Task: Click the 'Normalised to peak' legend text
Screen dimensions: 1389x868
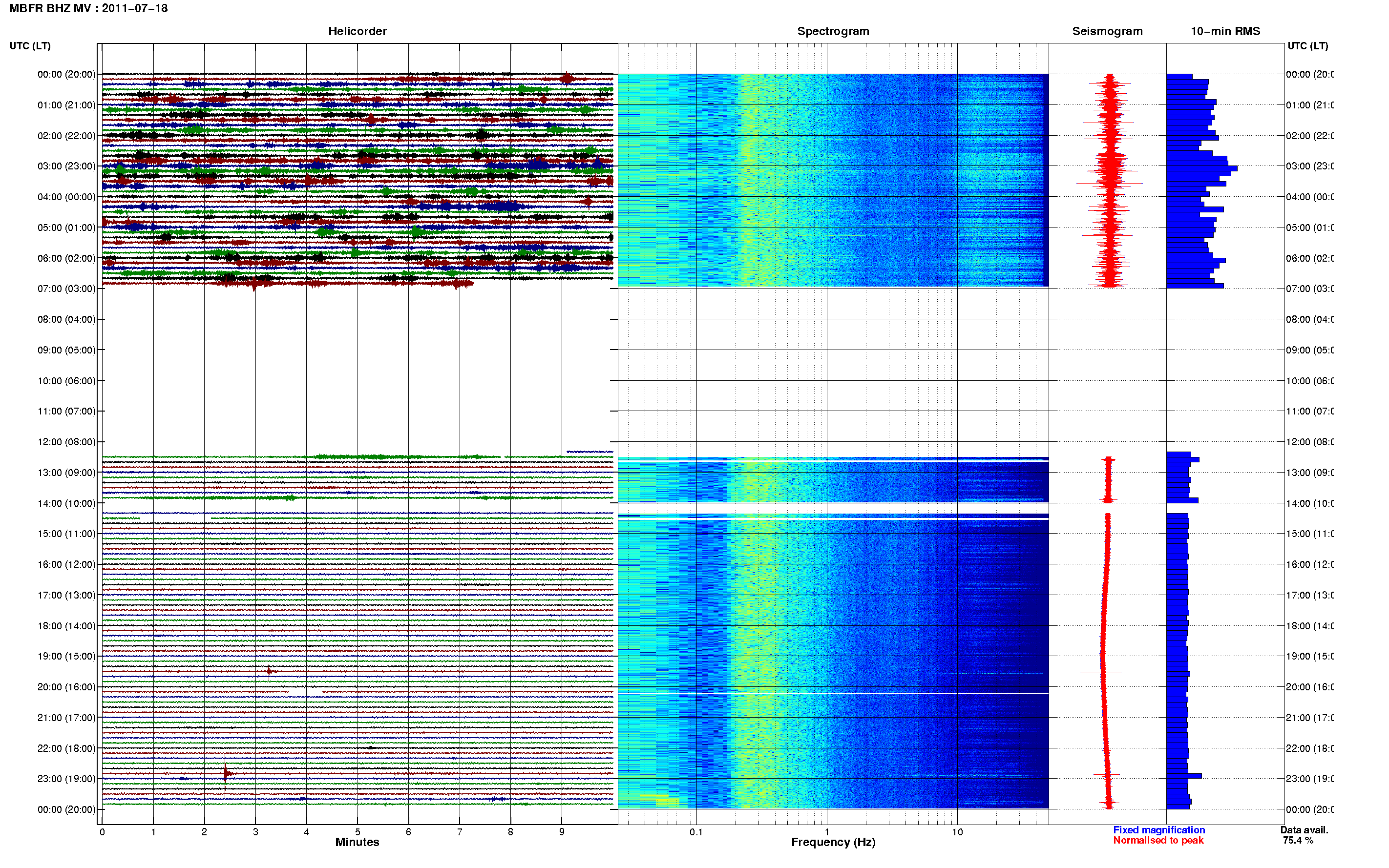Action: (x=1158, y=841)
